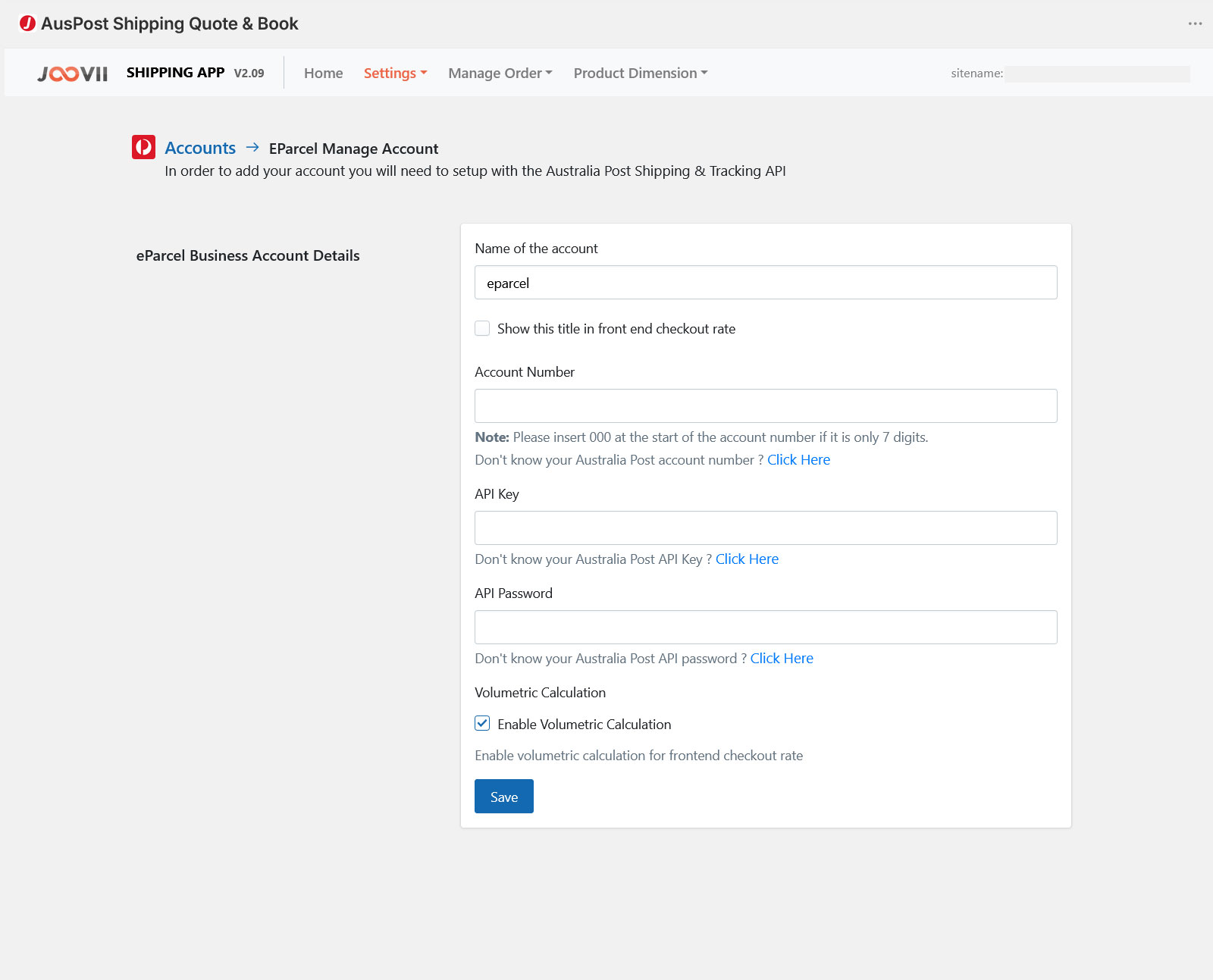This screenshot has width=1213, height=980.
Task: Focus the API Password input field
Action: (x=766, y=628)
